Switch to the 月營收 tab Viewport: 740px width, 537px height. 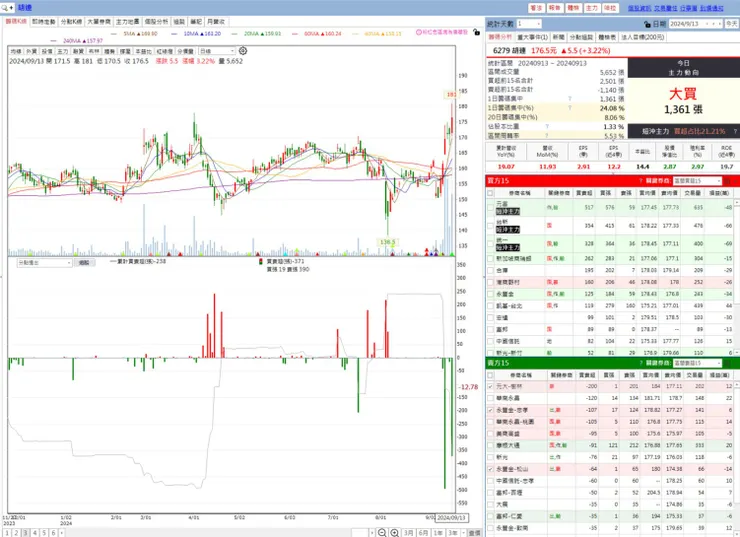point(216,22)
